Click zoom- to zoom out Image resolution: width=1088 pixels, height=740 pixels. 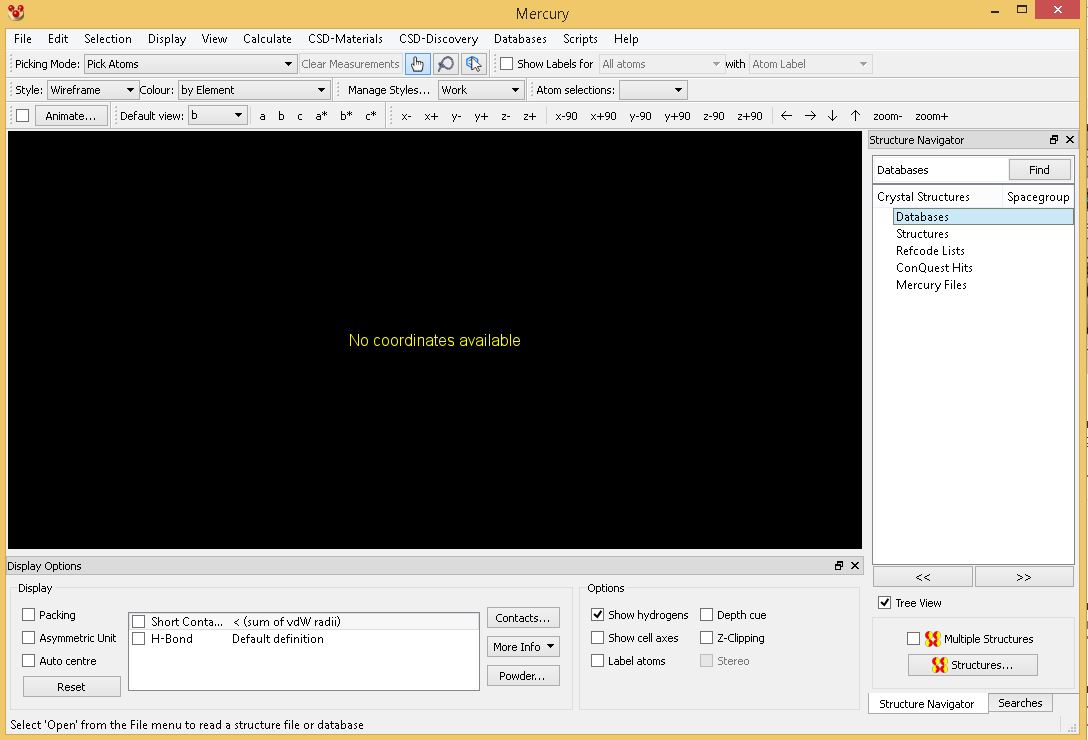(x=887, y=116)
